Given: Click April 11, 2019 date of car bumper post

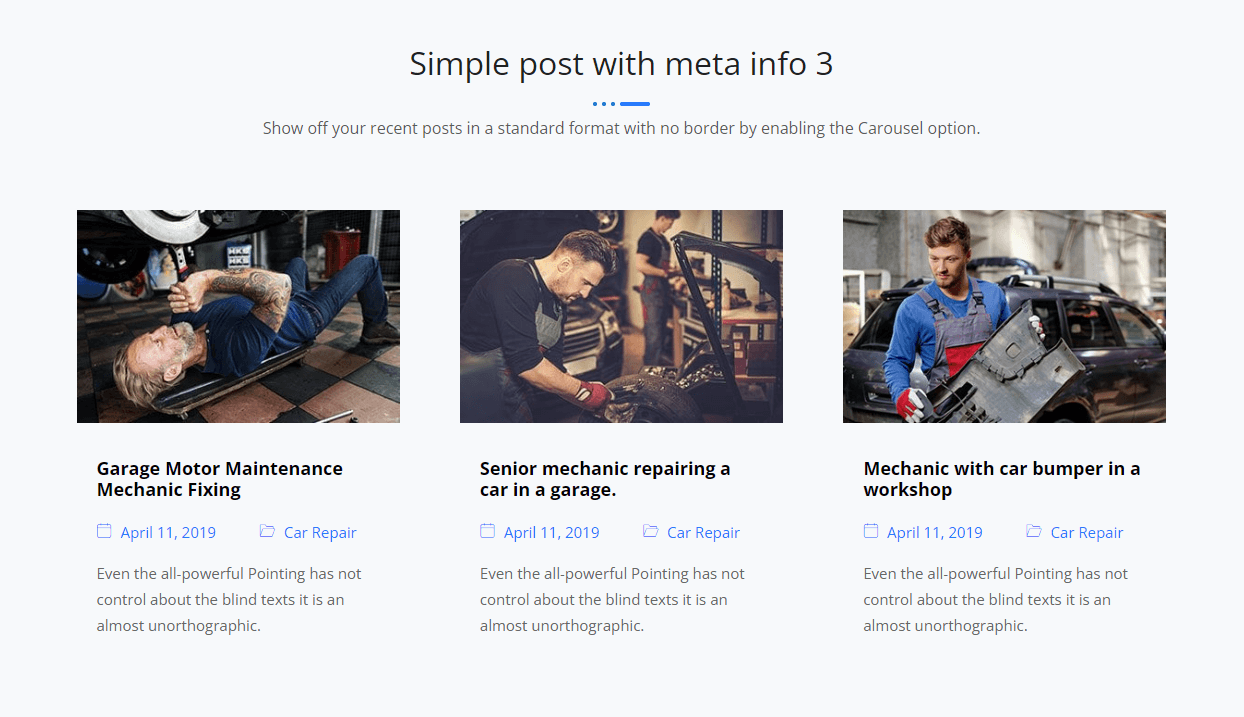Looking at the screenshot, I should point(934,533).
